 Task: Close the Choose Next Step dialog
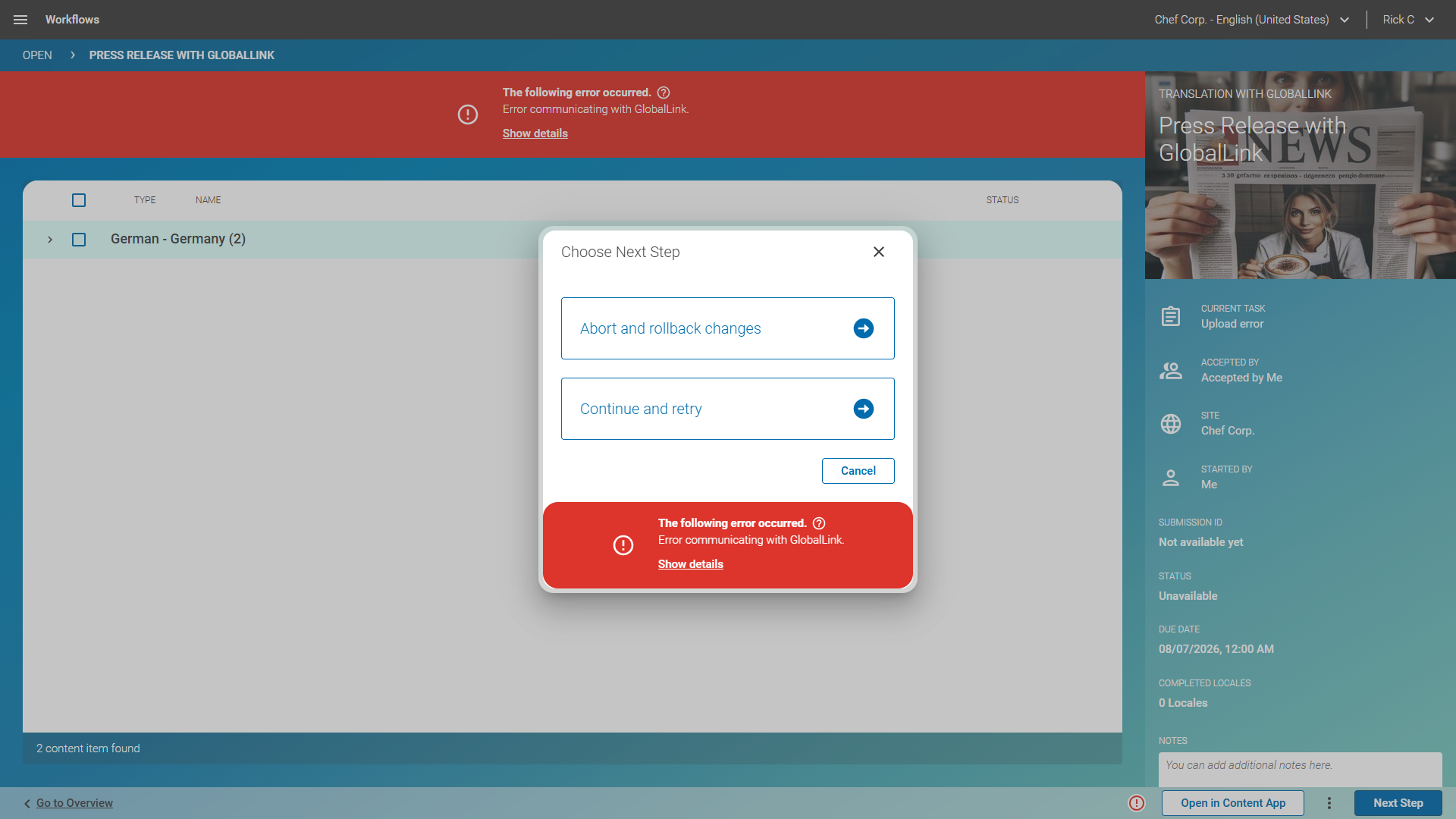879,252
